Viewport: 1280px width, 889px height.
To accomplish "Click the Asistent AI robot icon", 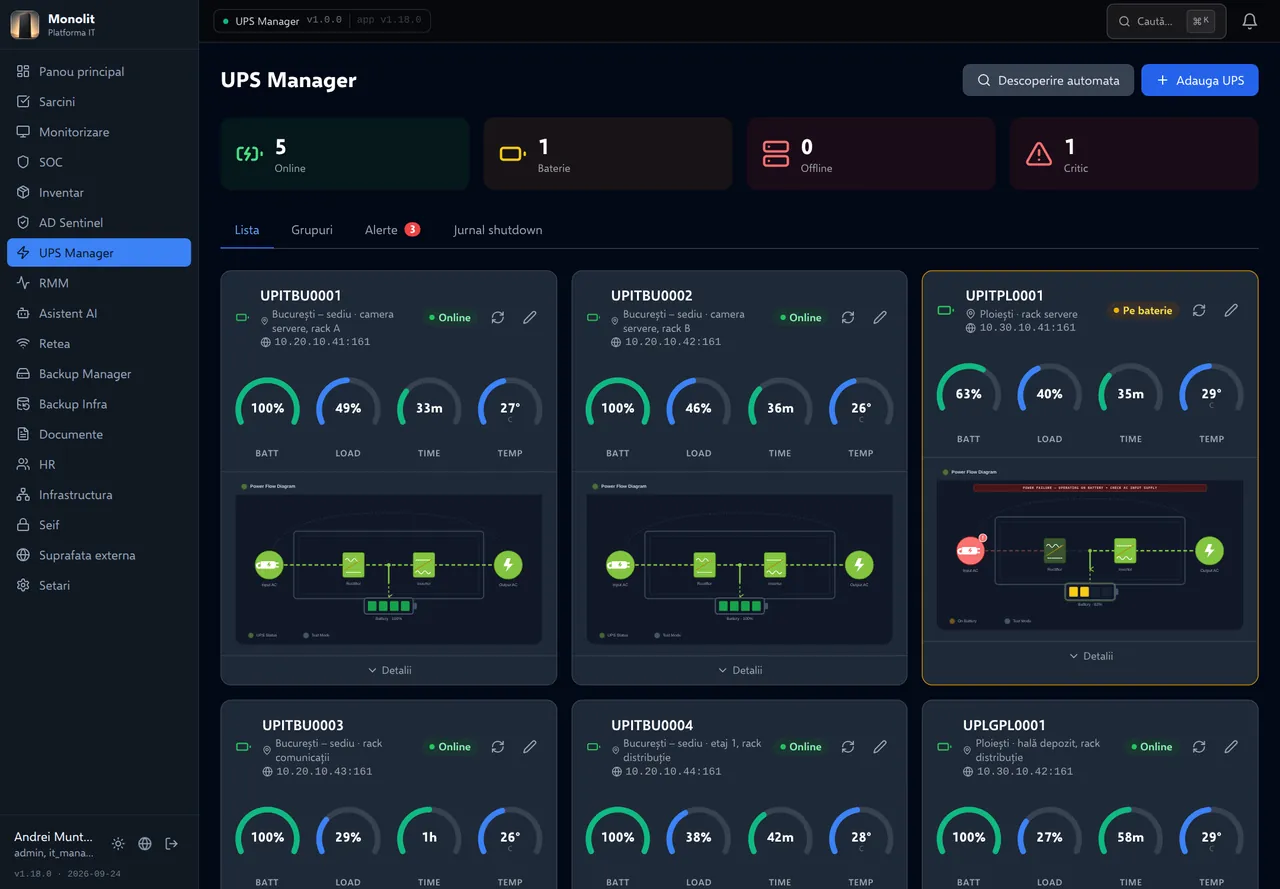I will [x=23, y=313].
